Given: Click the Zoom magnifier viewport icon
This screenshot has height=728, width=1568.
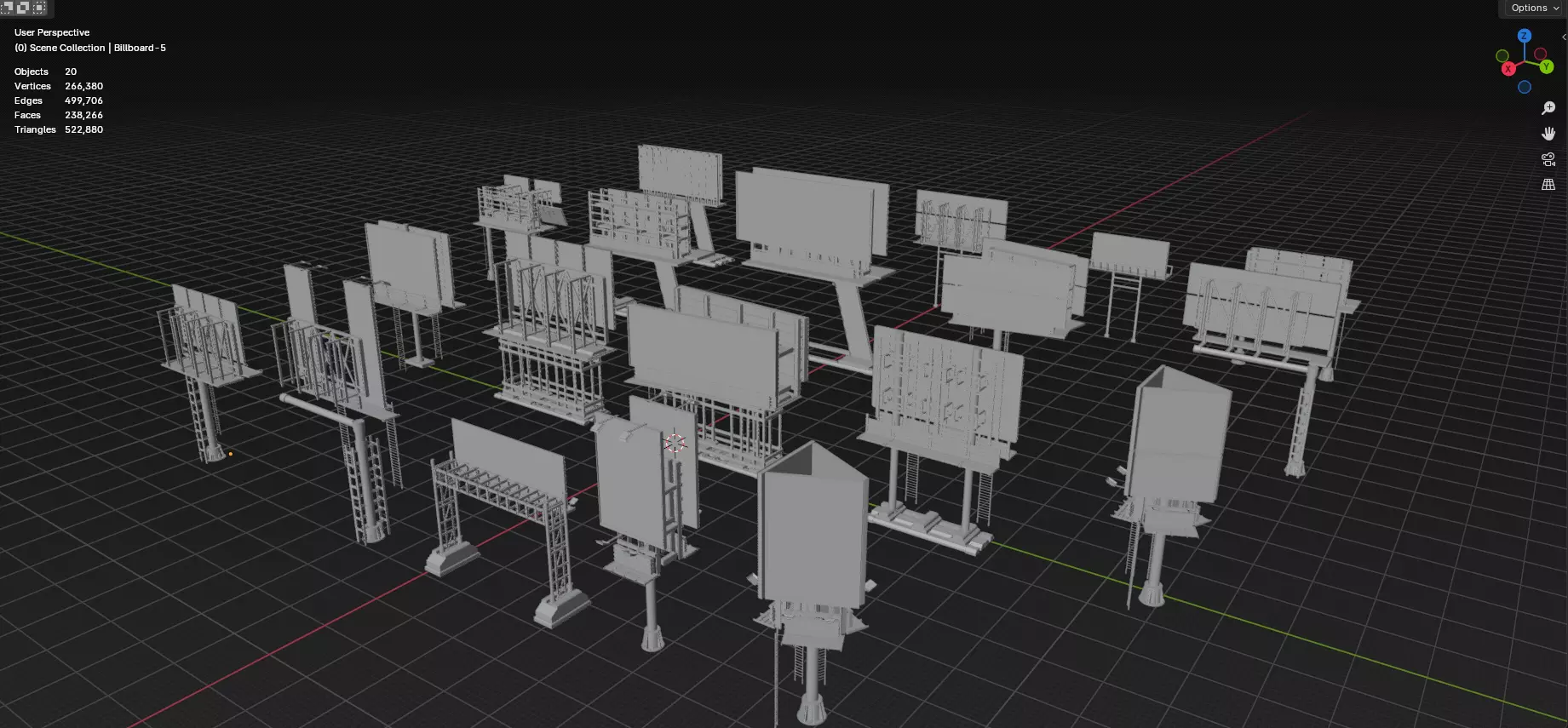Looking at the screenshot, I should 1548,108.
